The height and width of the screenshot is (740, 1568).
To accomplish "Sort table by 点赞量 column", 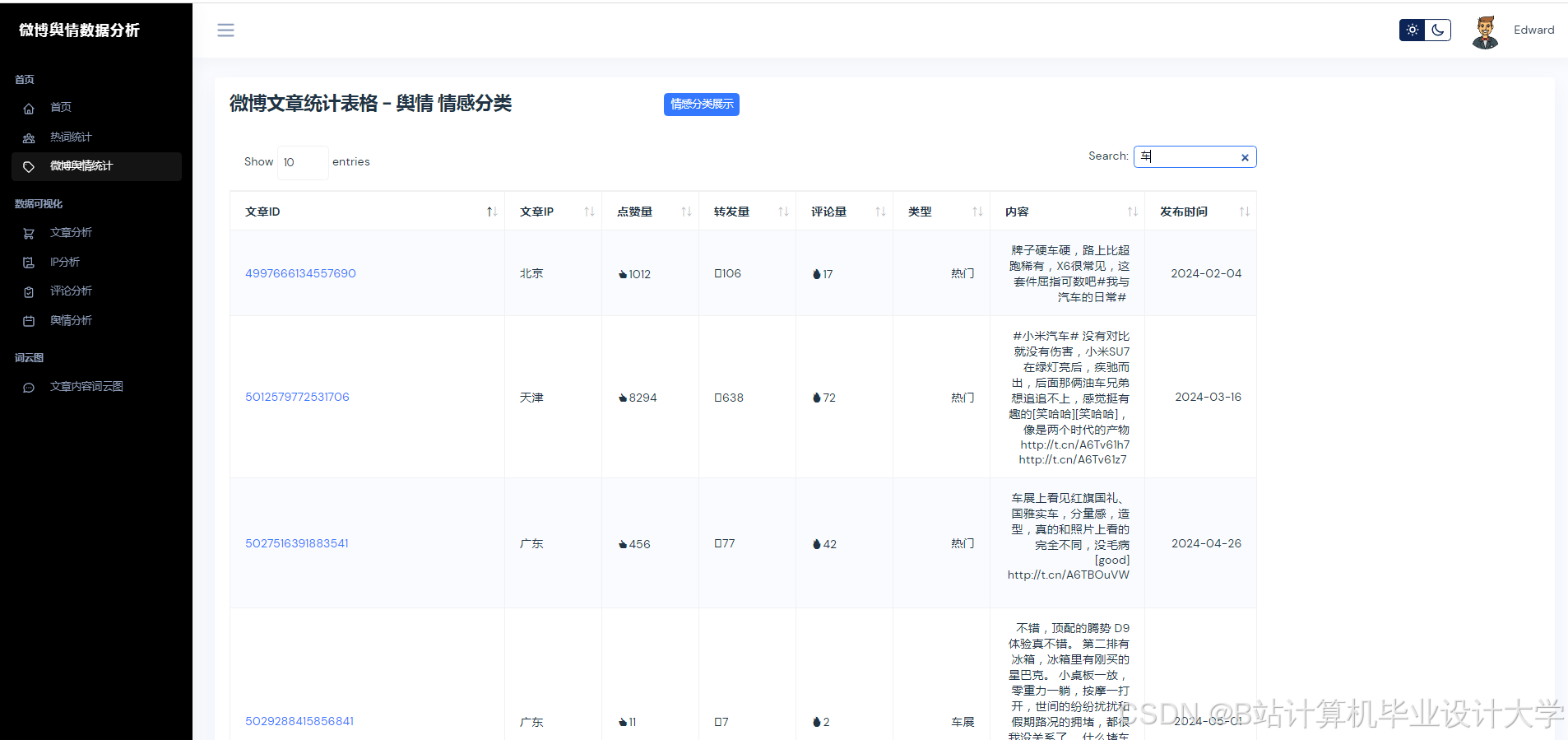I will (650, 212).
